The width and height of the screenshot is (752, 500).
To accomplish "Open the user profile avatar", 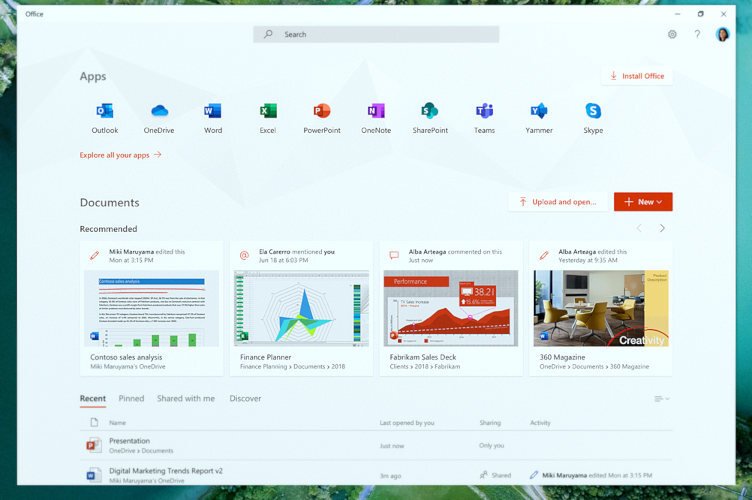I will point(722,34).
